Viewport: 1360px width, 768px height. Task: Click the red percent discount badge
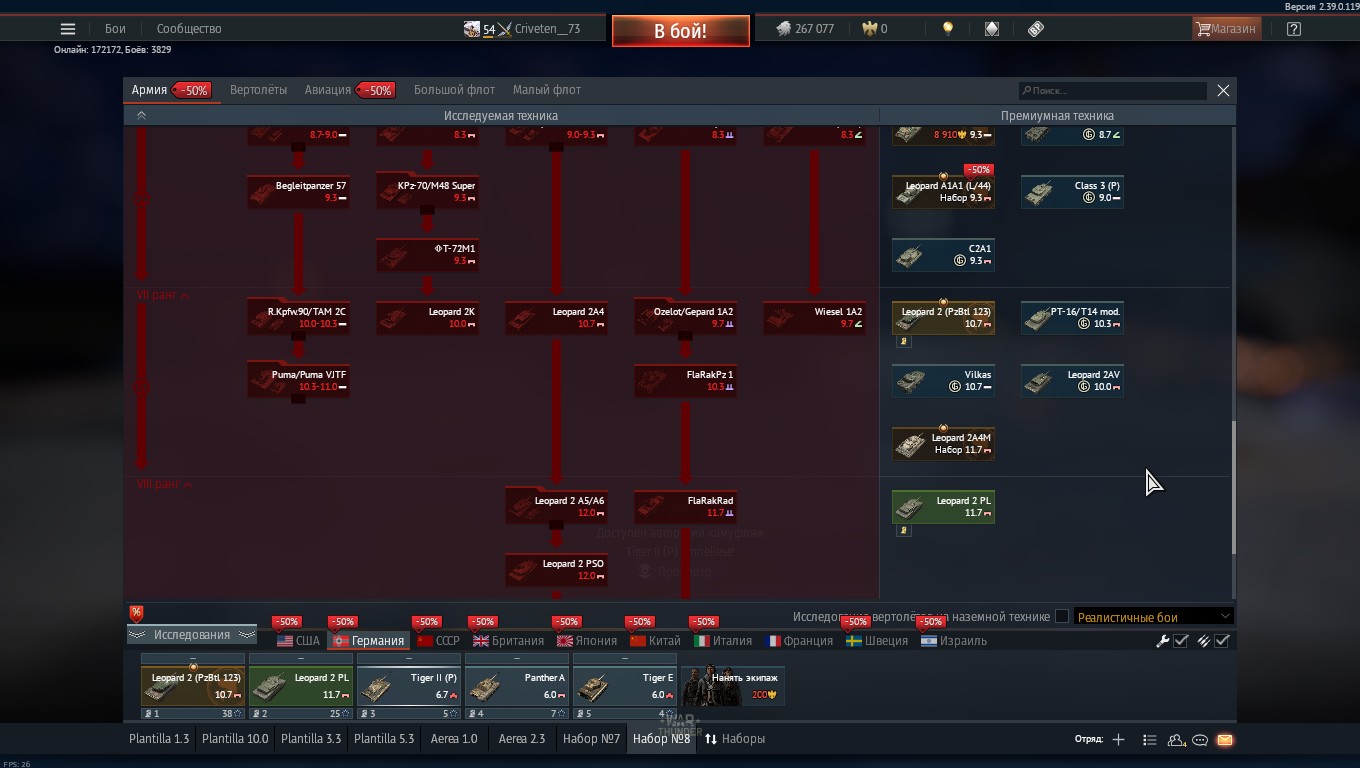136,613
